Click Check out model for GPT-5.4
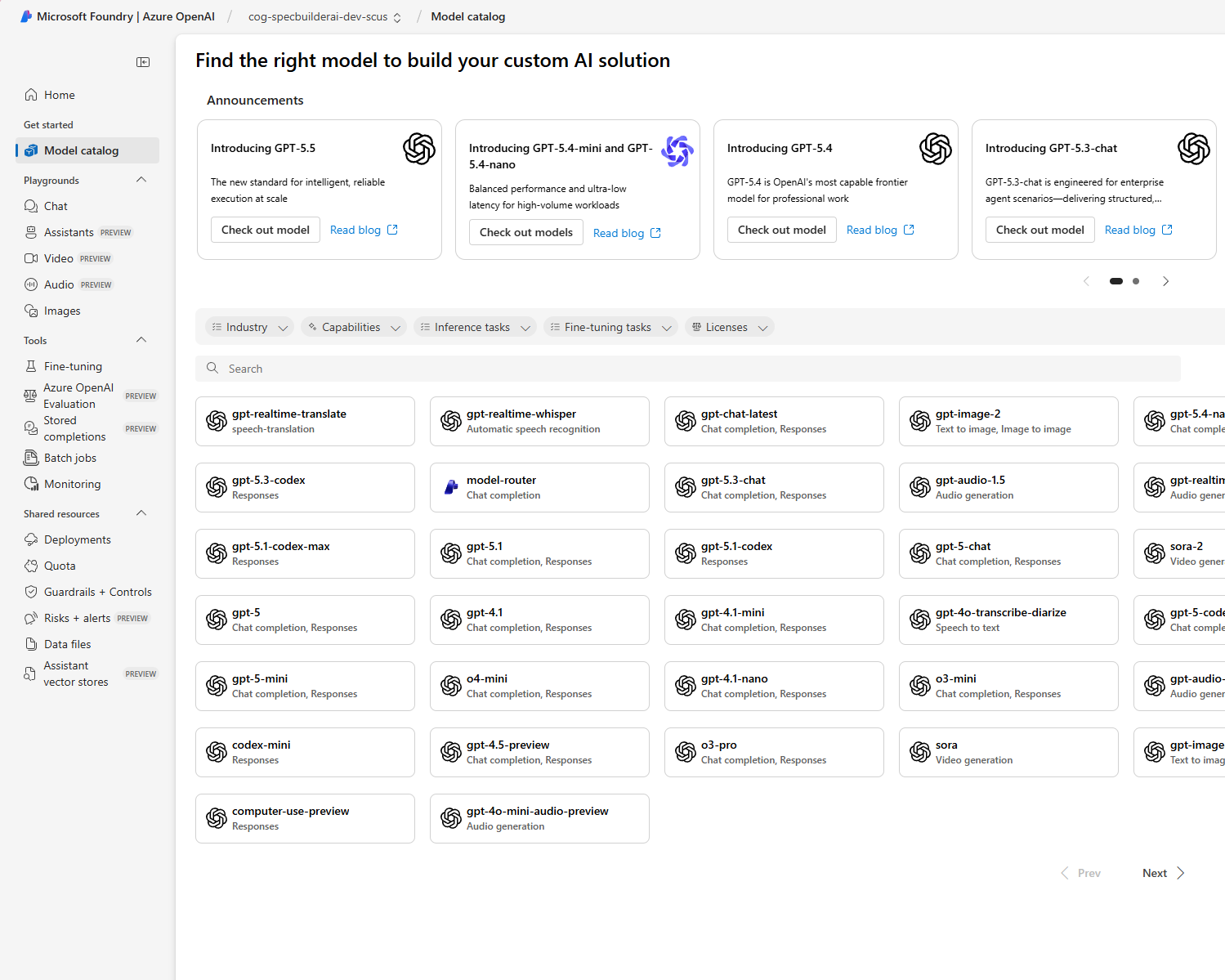The height and width of the screenshot is (980, 1225). pyautogui.click(x=782, y=230)
